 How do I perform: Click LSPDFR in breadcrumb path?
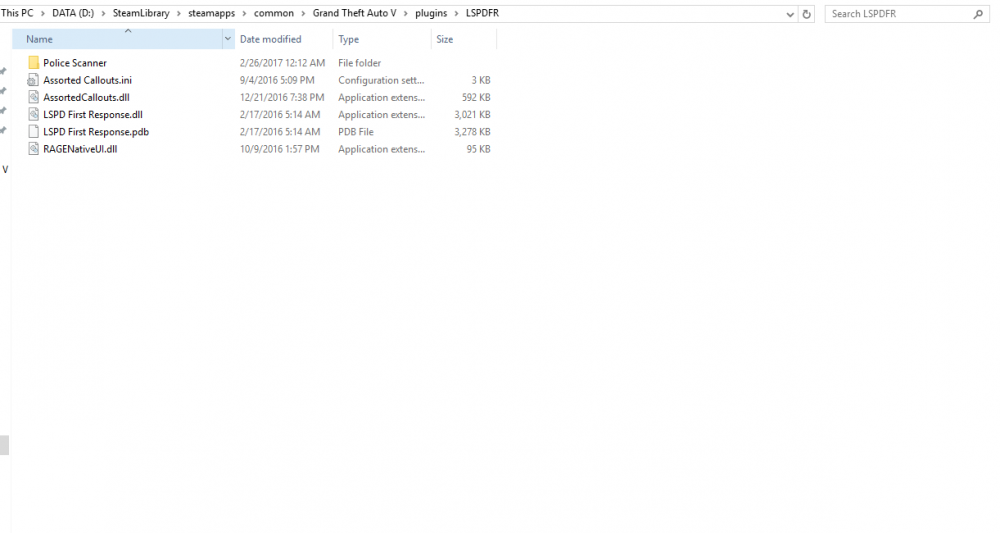pyautogui.click(x=482, y=13)
